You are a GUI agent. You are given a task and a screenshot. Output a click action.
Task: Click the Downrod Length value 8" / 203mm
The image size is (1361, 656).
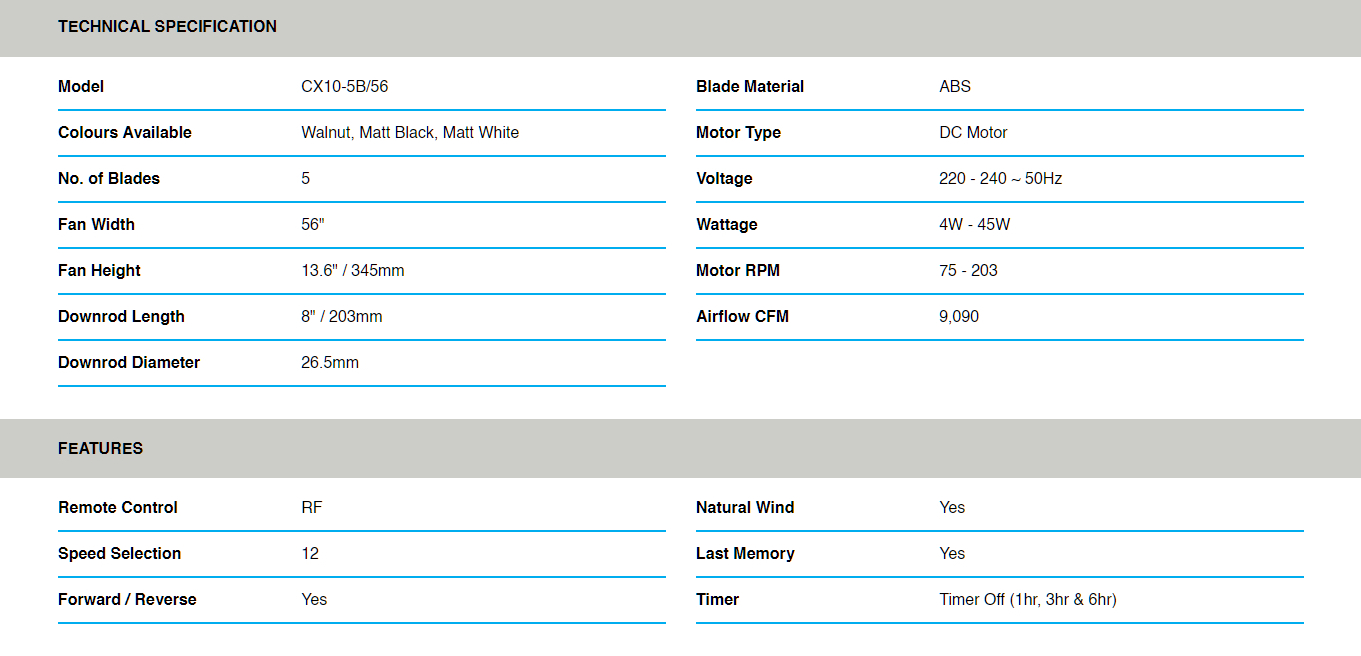(x=341, y=317)
